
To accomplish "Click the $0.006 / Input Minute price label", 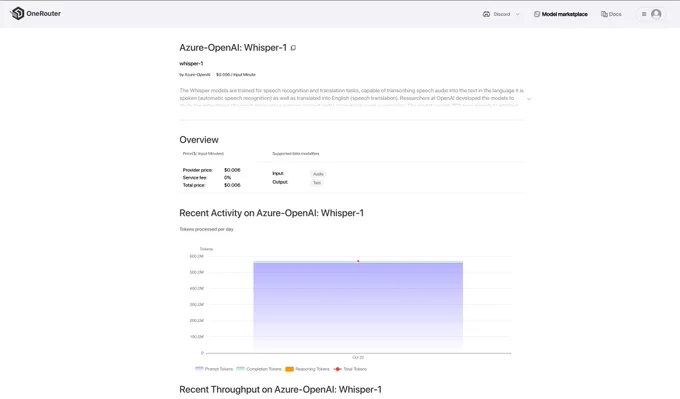I will pyautogui.click(x=235, y=75).
